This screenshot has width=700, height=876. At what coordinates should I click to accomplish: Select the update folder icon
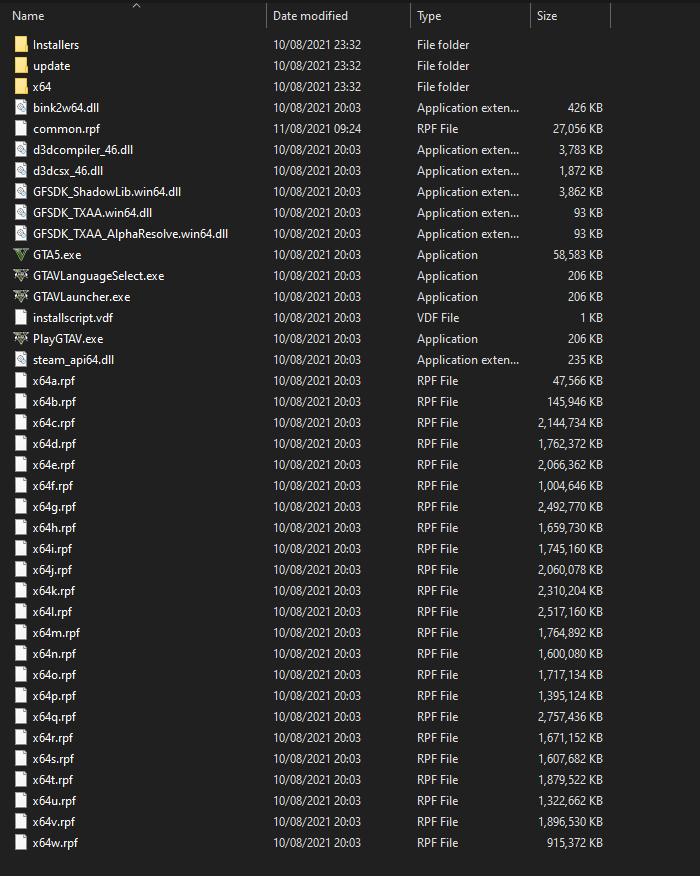click(x=21, y=66)
